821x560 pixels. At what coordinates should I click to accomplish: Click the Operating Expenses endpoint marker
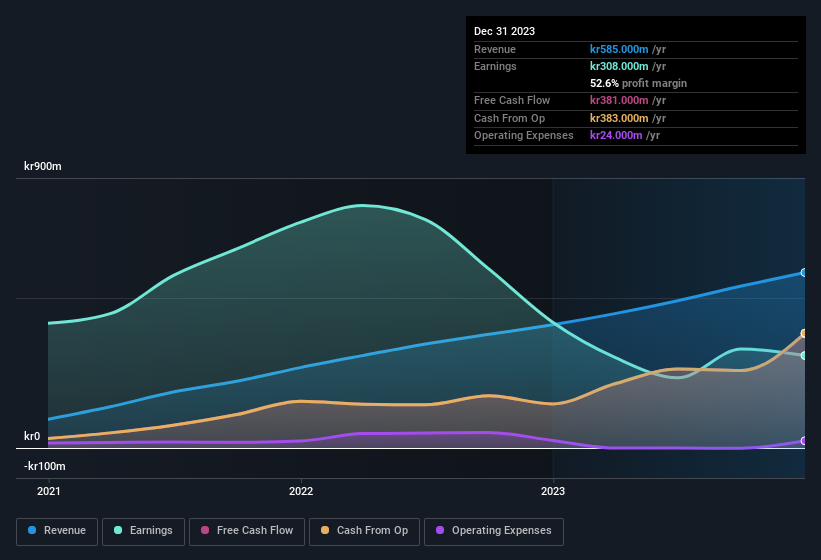tap(804, 441)
